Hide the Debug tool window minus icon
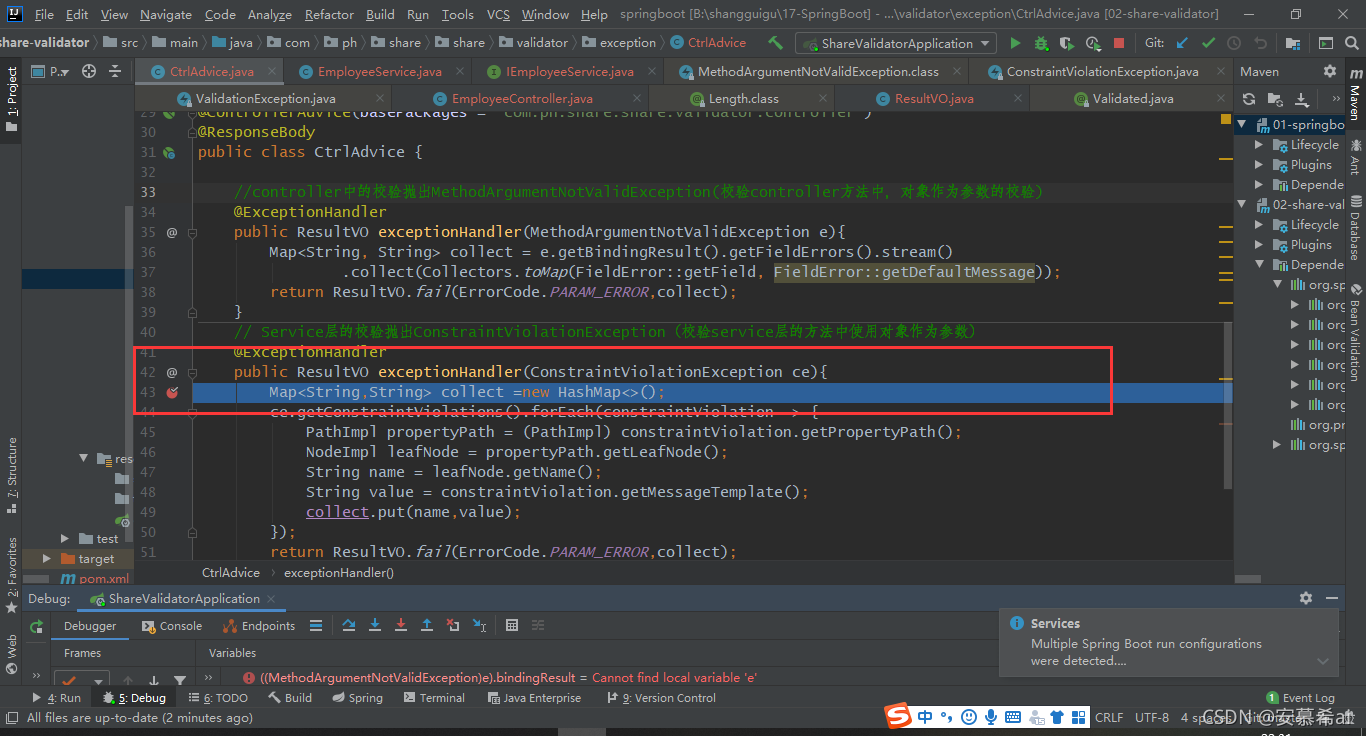 click(1331, 597)
